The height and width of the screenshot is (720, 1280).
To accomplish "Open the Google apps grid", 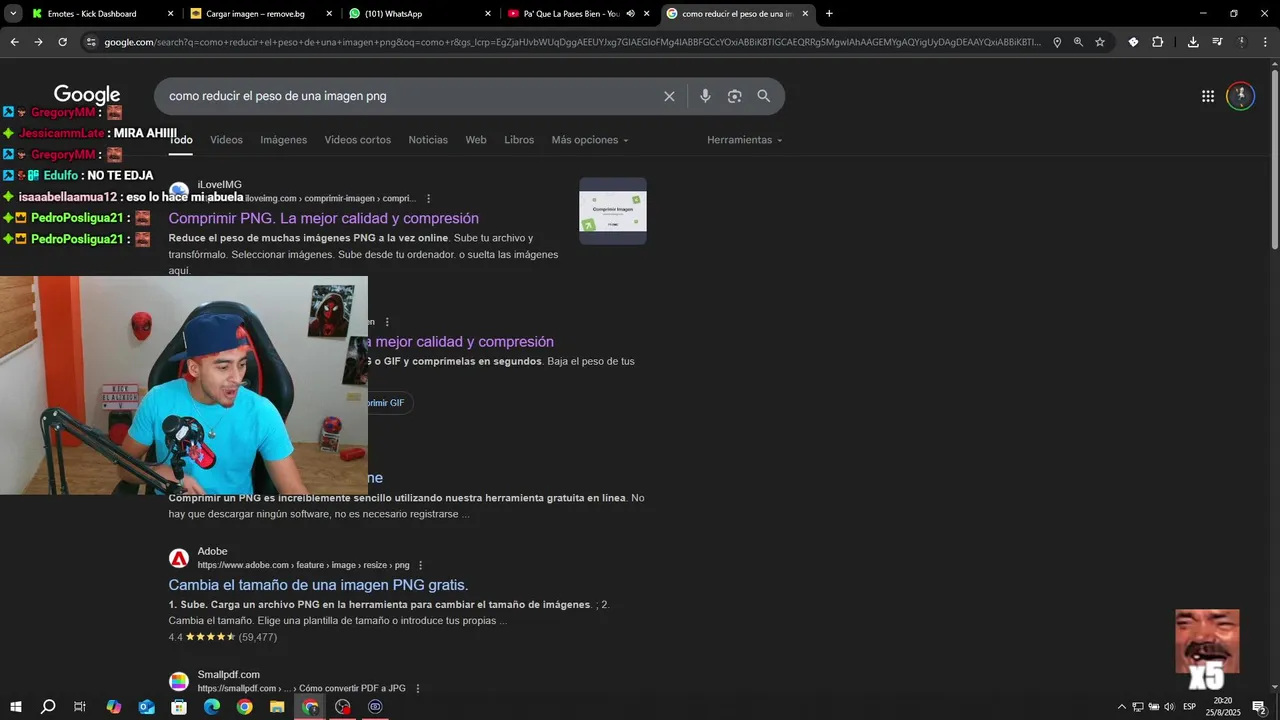I will pos(1208,96).
